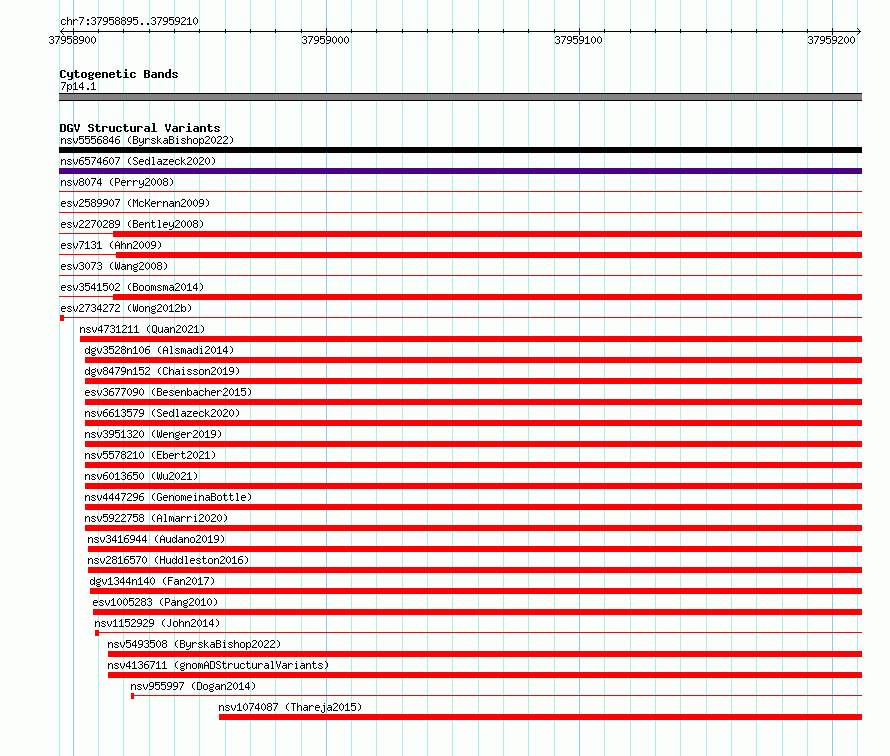Viewport: 890px width, 756px height.
Task: Click the red bar under nsv4731211 (Quan2021)
Action: point(471,339)
